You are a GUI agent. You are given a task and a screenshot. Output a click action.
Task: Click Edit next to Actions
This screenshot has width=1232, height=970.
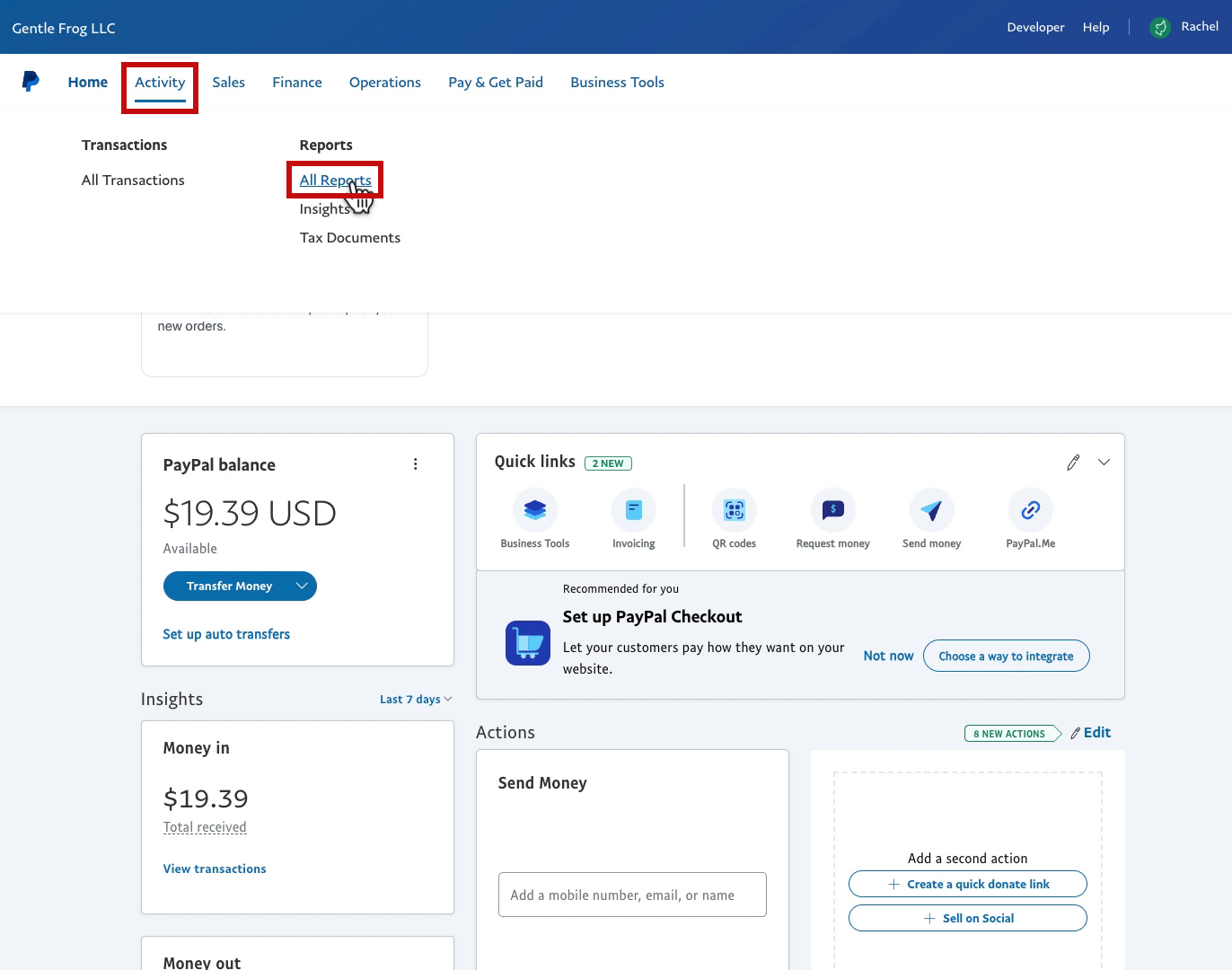pos(1091,733)
